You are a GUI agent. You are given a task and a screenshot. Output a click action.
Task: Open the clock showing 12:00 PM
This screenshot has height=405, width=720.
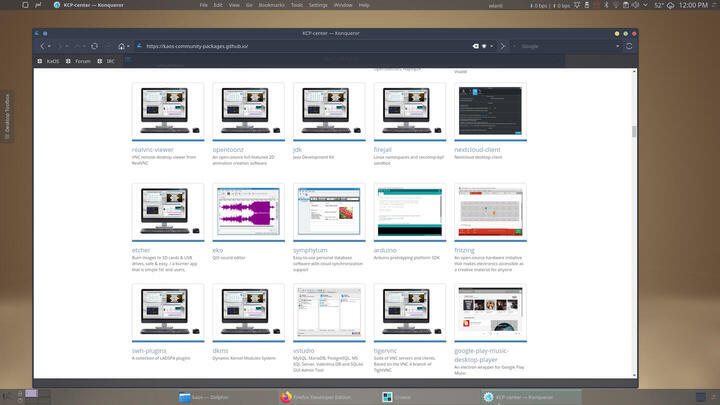[693, 5]
